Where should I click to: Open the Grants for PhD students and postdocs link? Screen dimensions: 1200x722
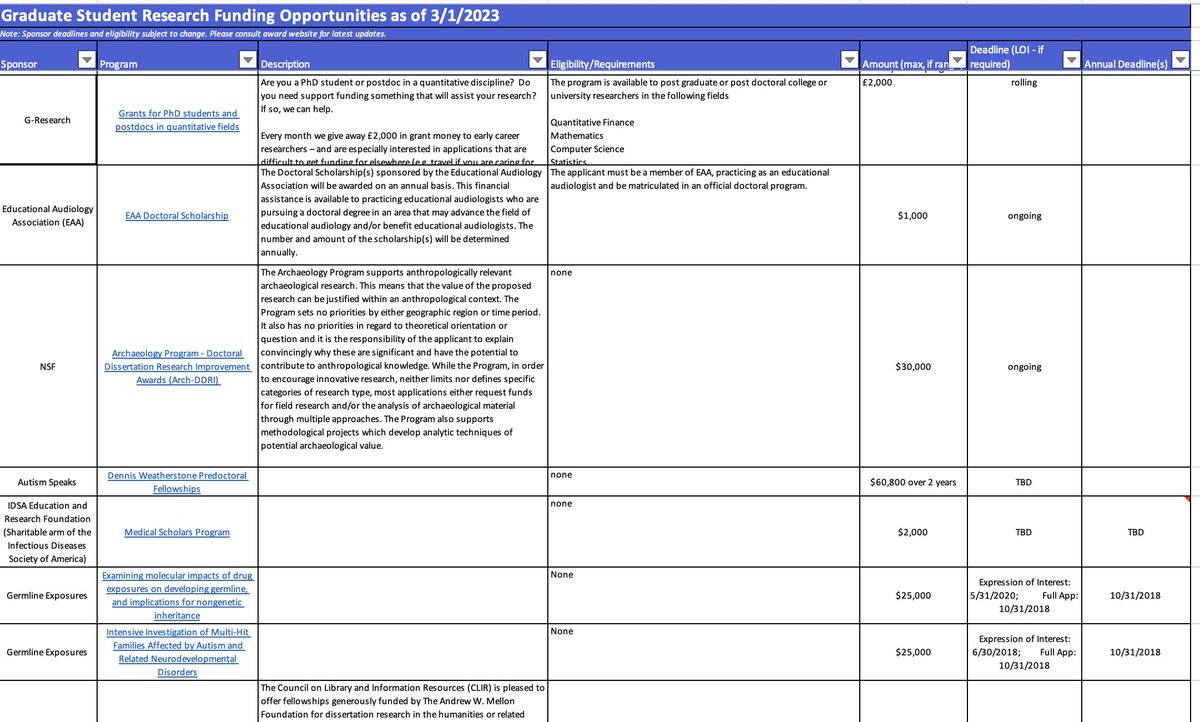(x=177, y=121)
